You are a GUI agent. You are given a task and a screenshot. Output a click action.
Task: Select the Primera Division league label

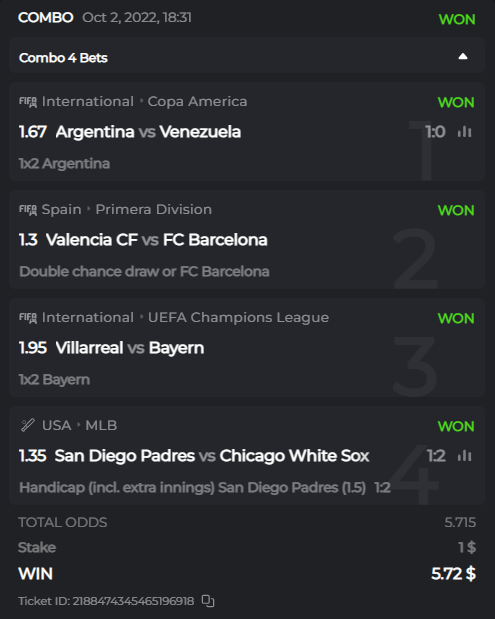(x=154, y=210)
